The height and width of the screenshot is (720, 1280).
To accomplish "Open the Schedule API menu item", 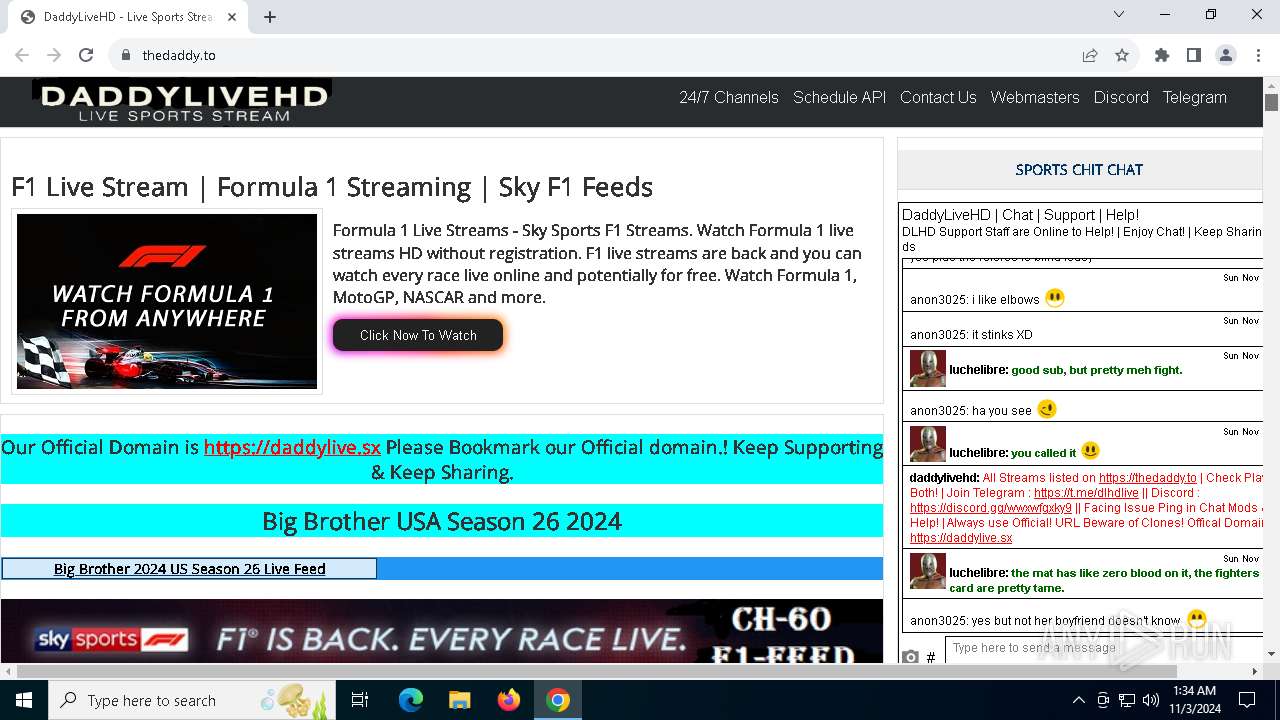I will [839, 97].
